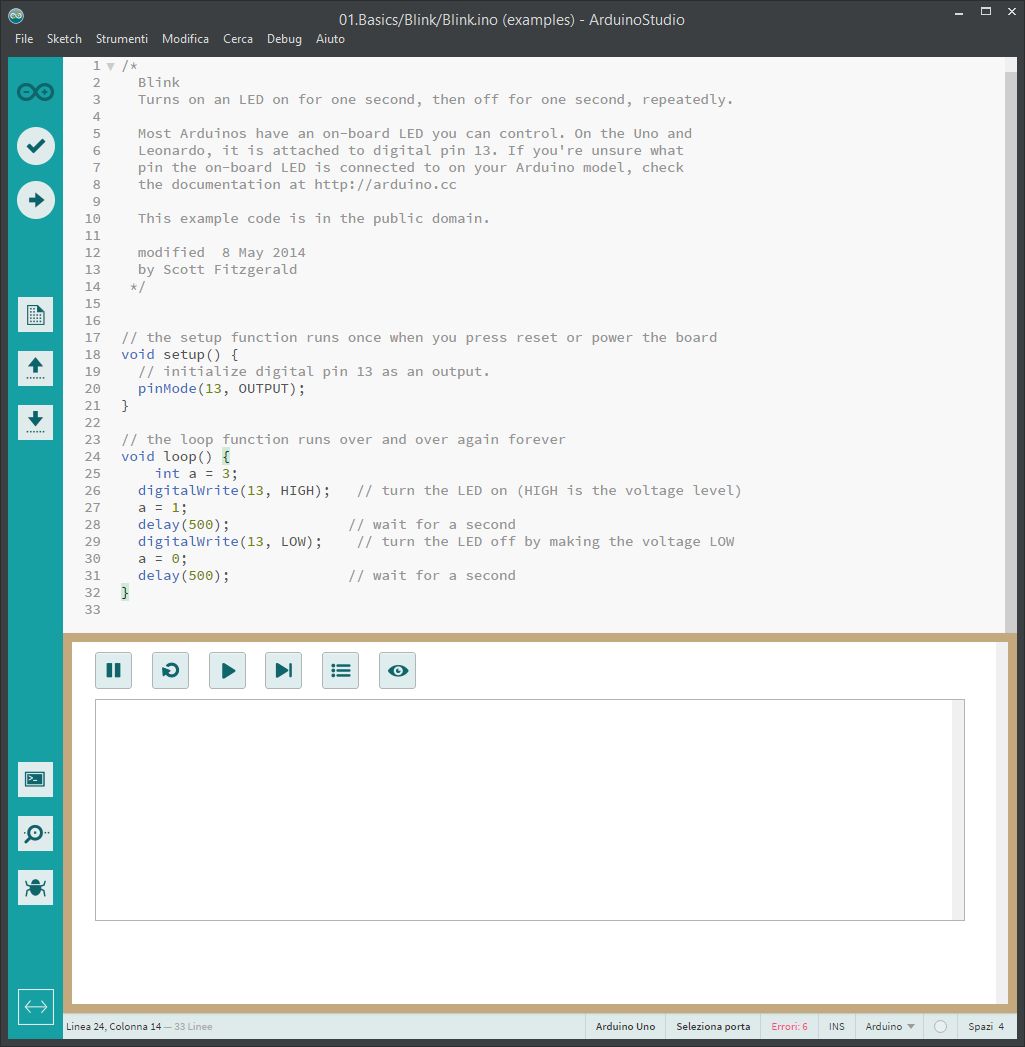Save sketch with the down-arrow icon
This screenshot has height=1047, width=1025.
click(x=35, y=422)
